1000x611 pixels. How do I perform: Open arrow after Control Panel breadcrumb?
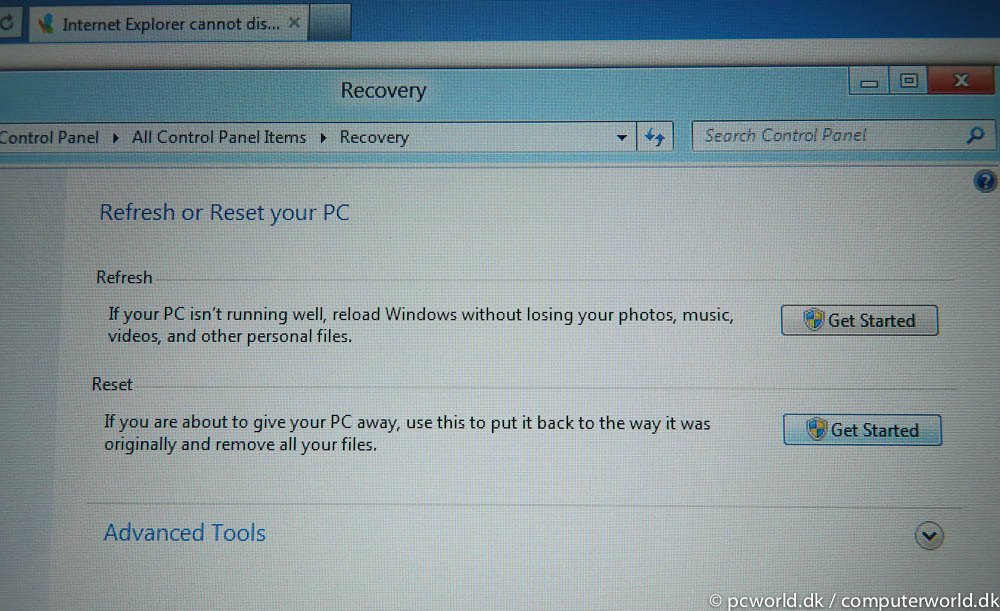(x=115, y=137)
